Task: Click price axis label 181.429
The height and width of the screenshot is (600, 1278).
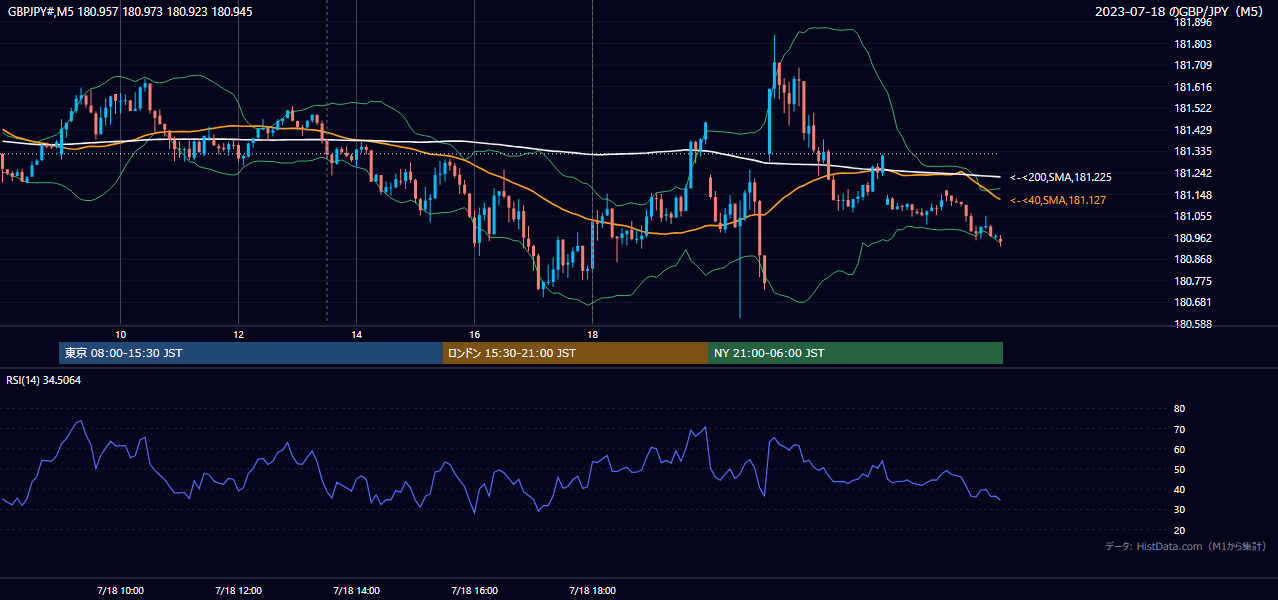Action: coord(1193,130)
